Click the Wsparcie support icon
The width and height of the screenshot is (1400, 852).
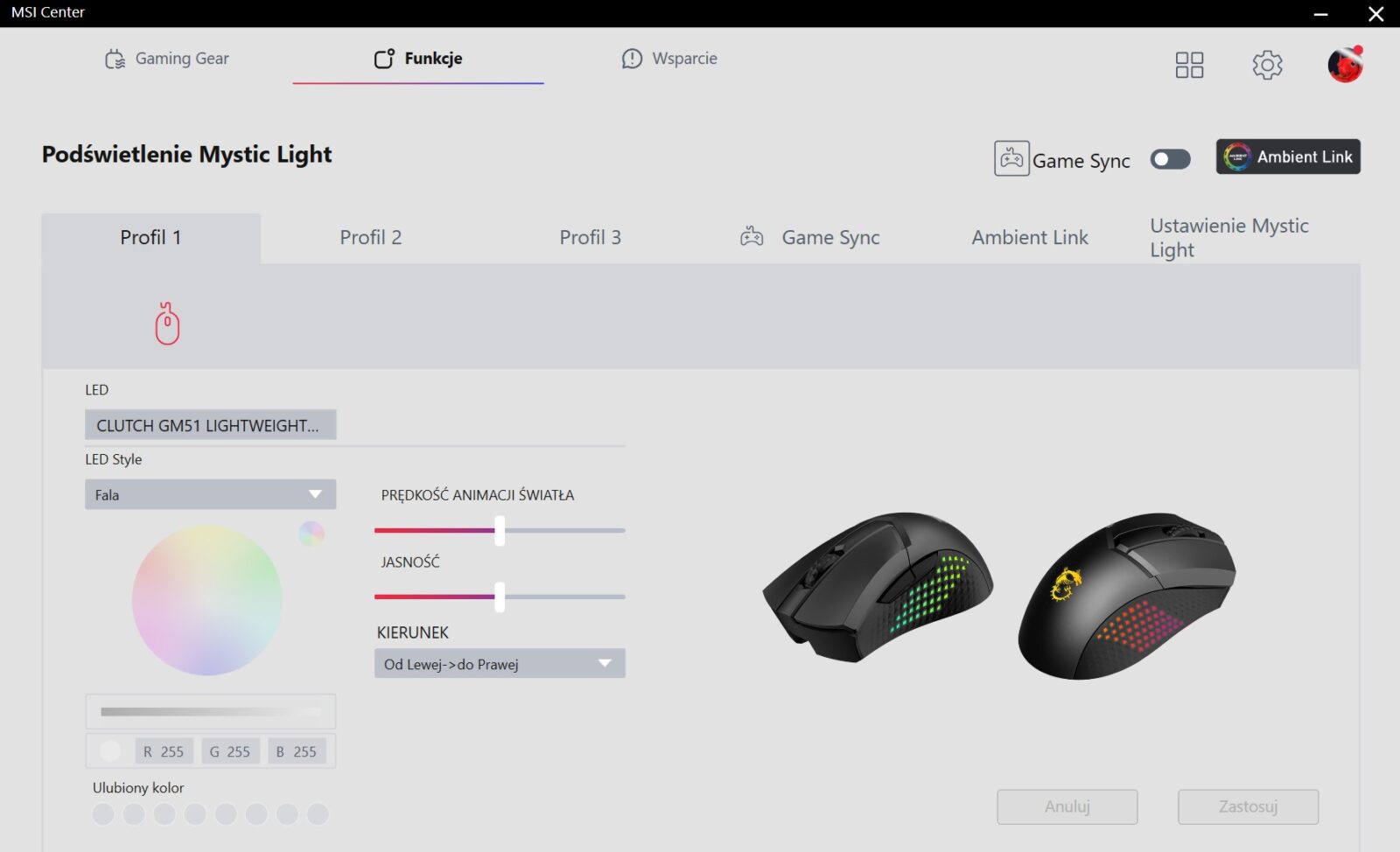click(x=632, y=59)
